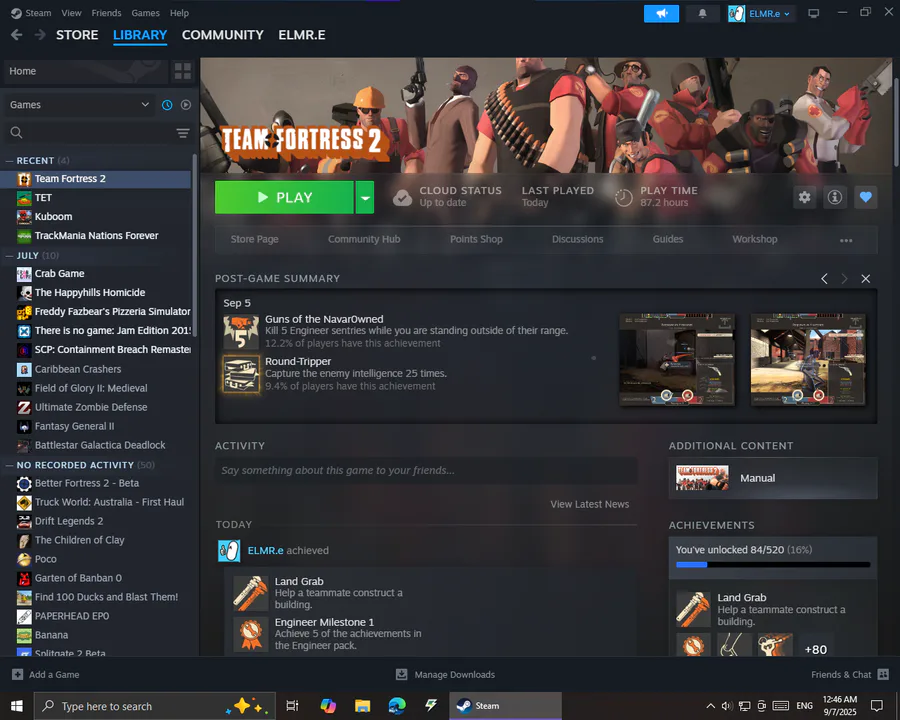Viewport: 900px width, 720px height.
Task: Open the Help menu
Action: click(x=179, y=13)
